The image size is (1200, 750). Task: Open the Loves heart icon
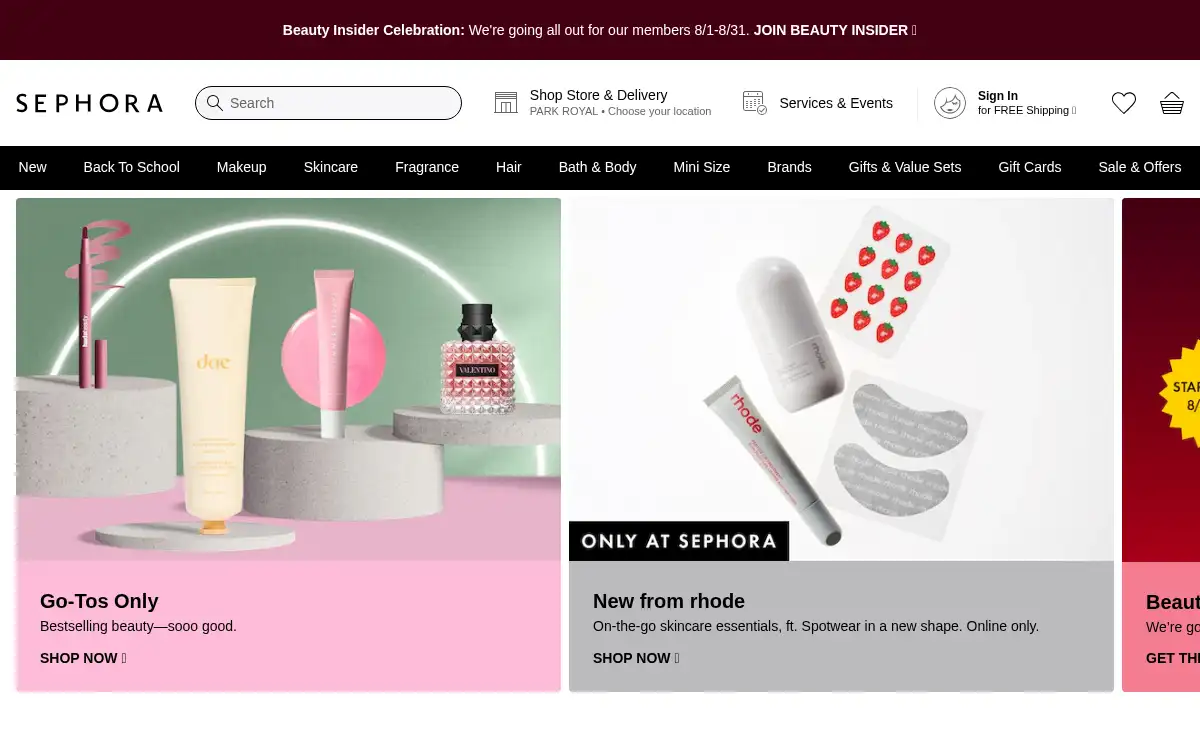(x=1124, y=103)
